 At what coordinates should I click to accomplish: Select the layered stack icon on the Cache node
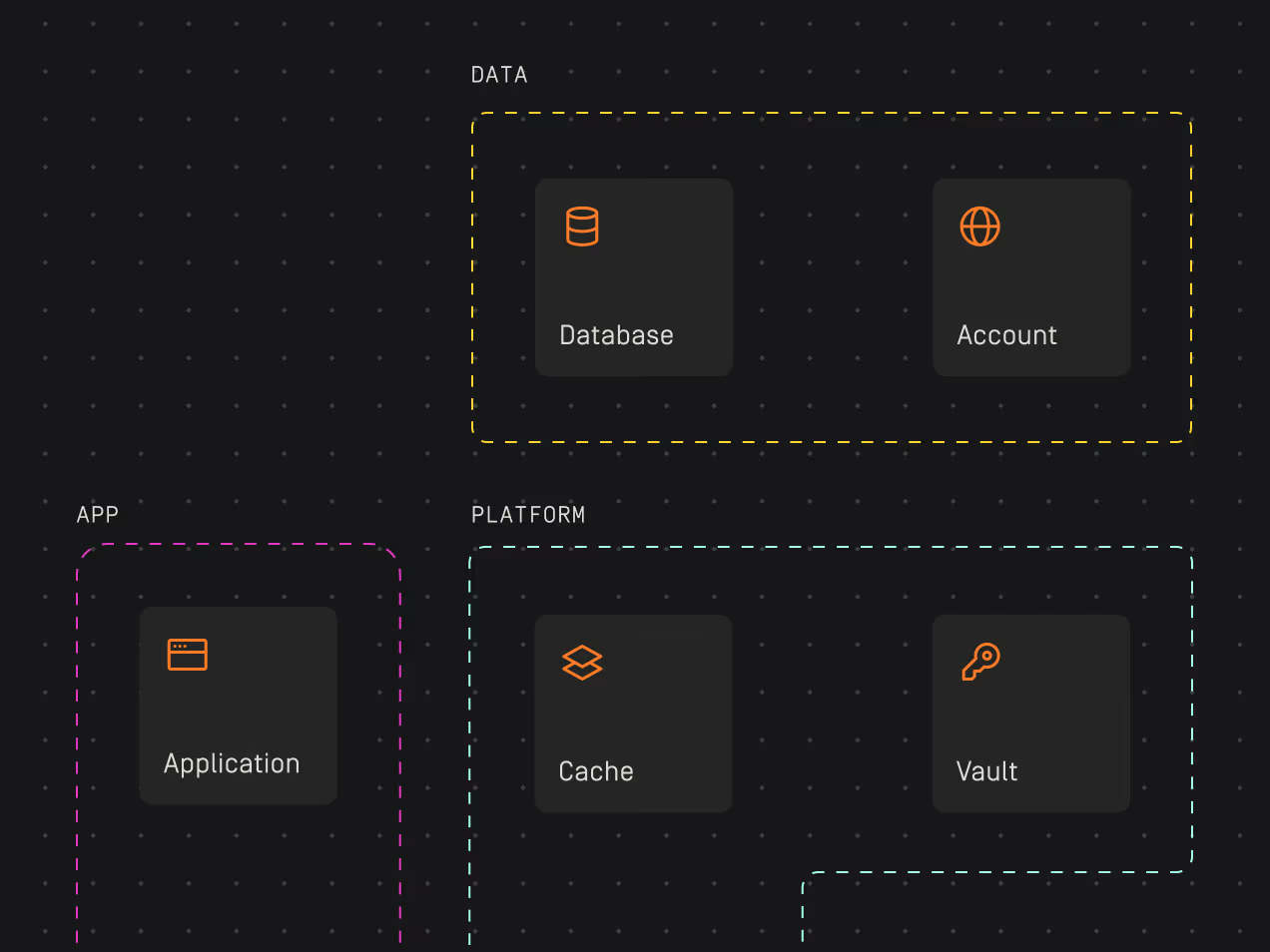[x=582, y=662]
